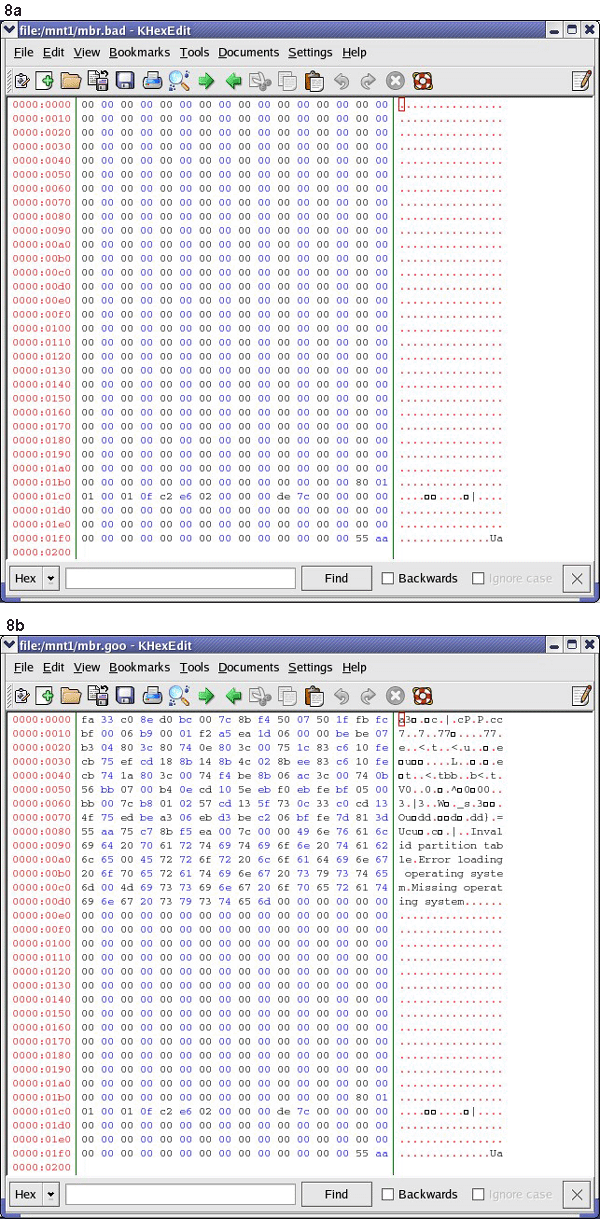Click the lifebuoy help icon in mbr.goo toolbar

[x=422, y=696]
